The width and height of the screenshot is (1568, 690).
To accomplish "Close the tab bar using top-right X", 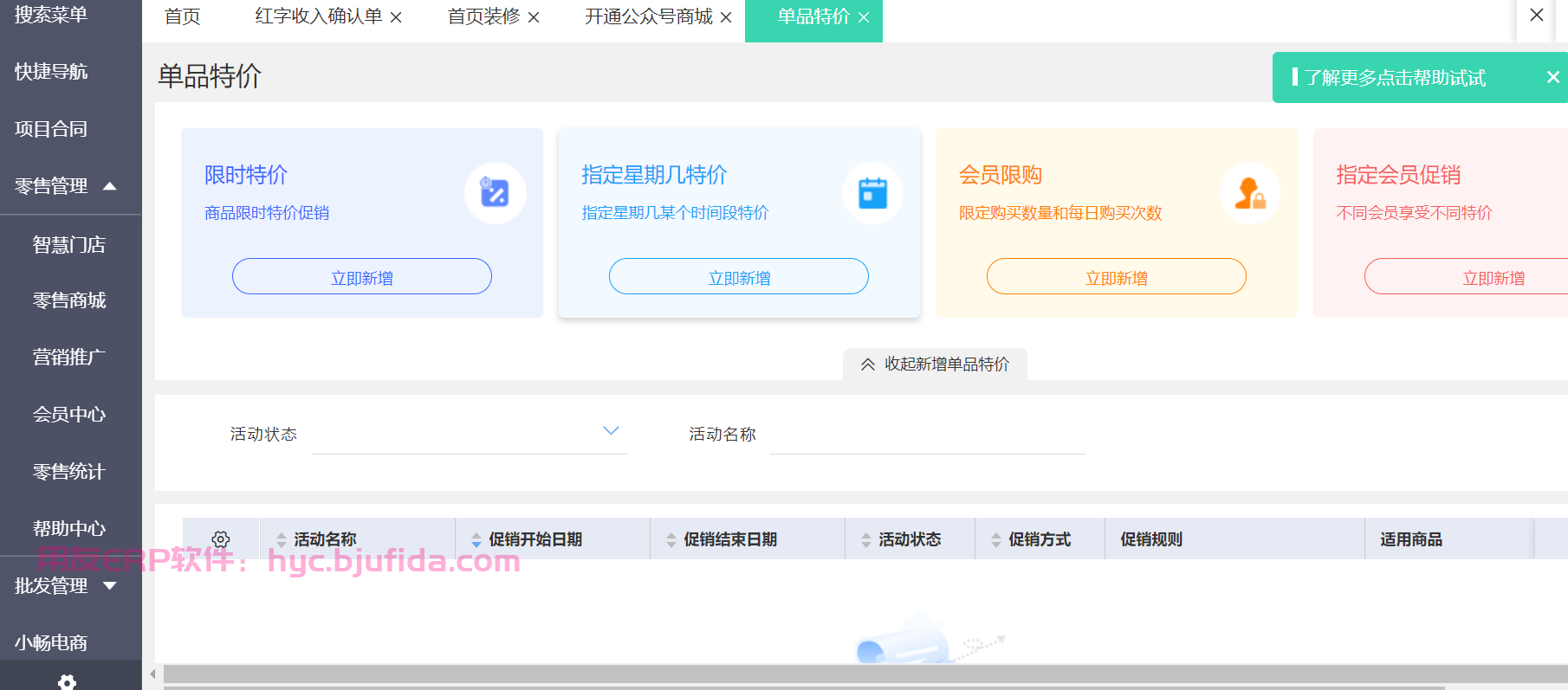I will tap(1537, 15).
